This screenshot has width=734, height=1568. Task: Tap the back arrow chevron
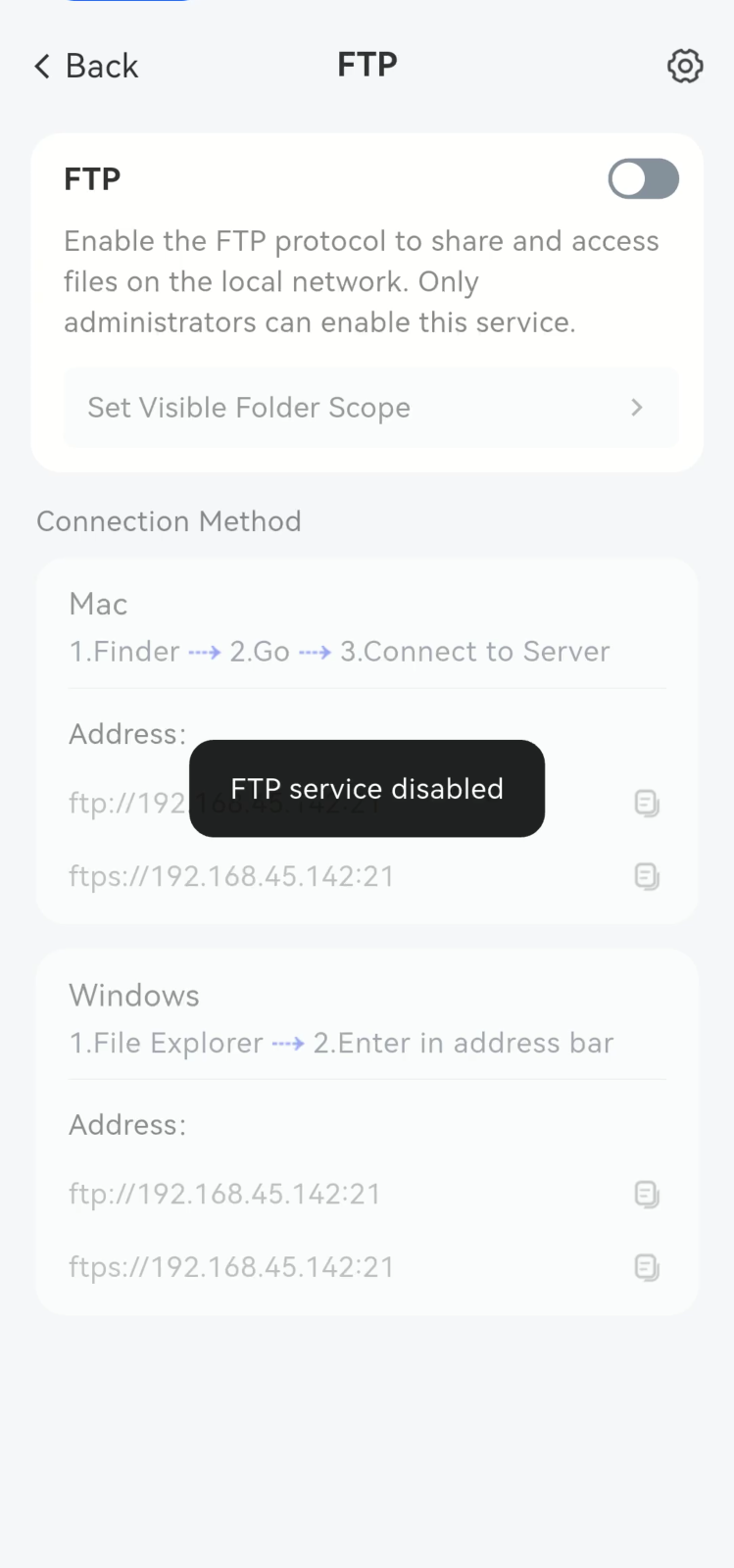[x=42, y=66]
